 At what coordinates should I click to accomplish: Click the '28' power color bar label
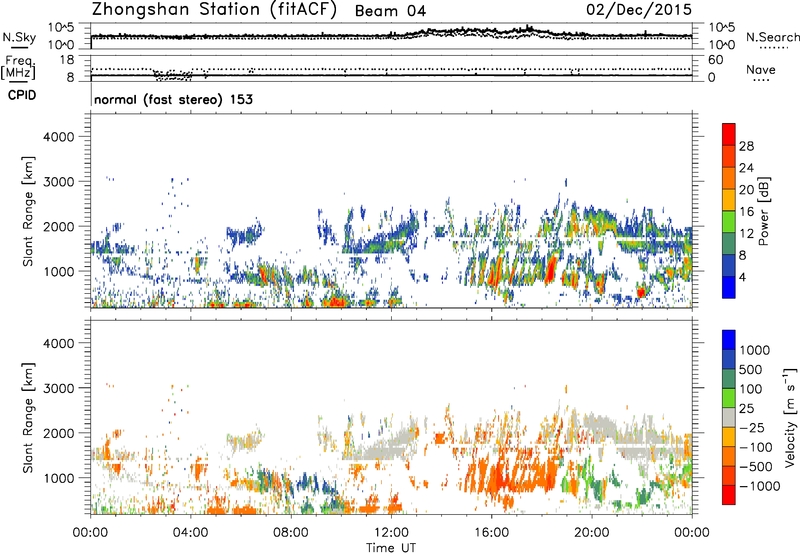coord(746,146)
